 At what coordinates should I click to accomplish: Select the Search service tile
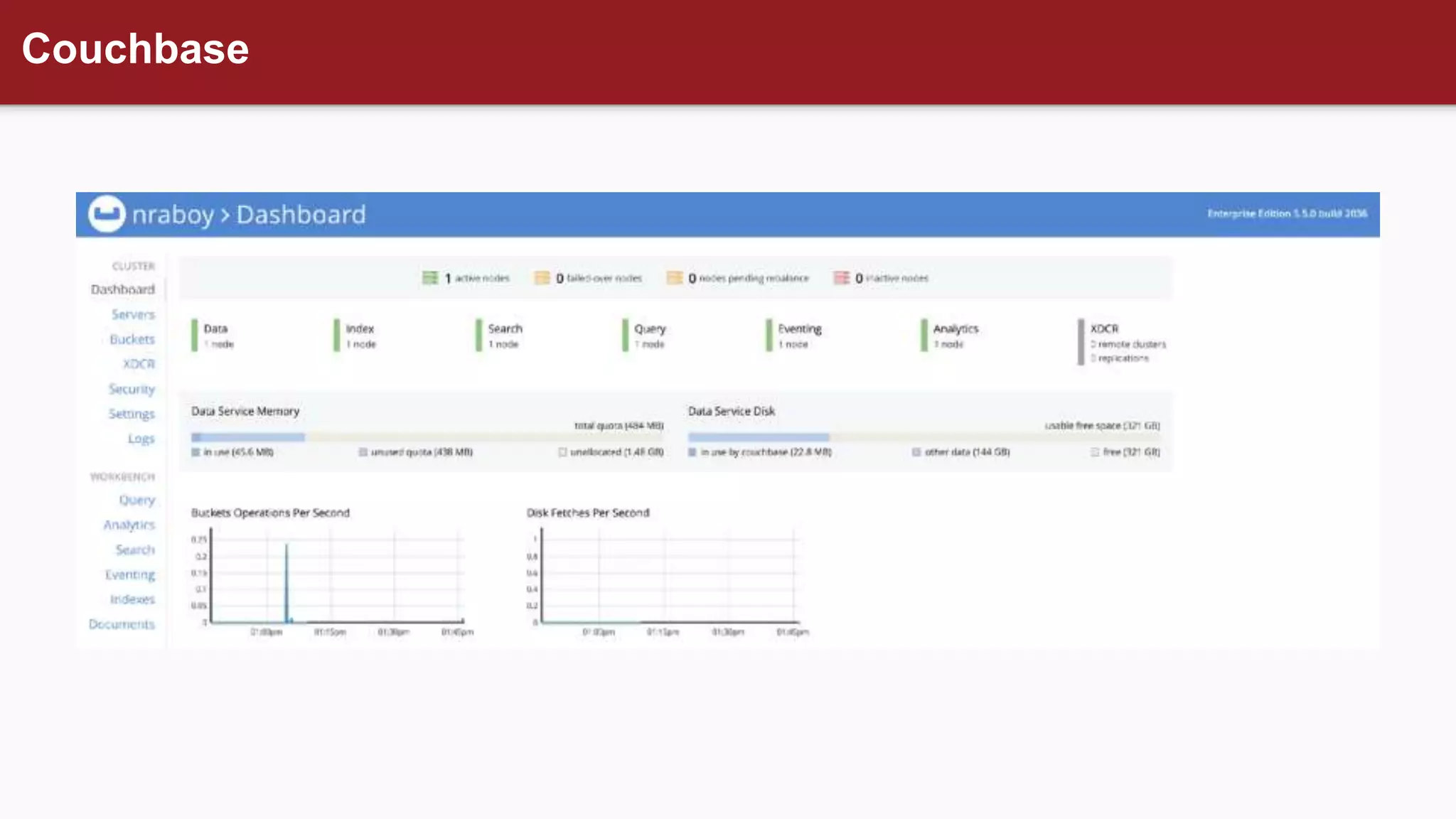click(499, 336)
